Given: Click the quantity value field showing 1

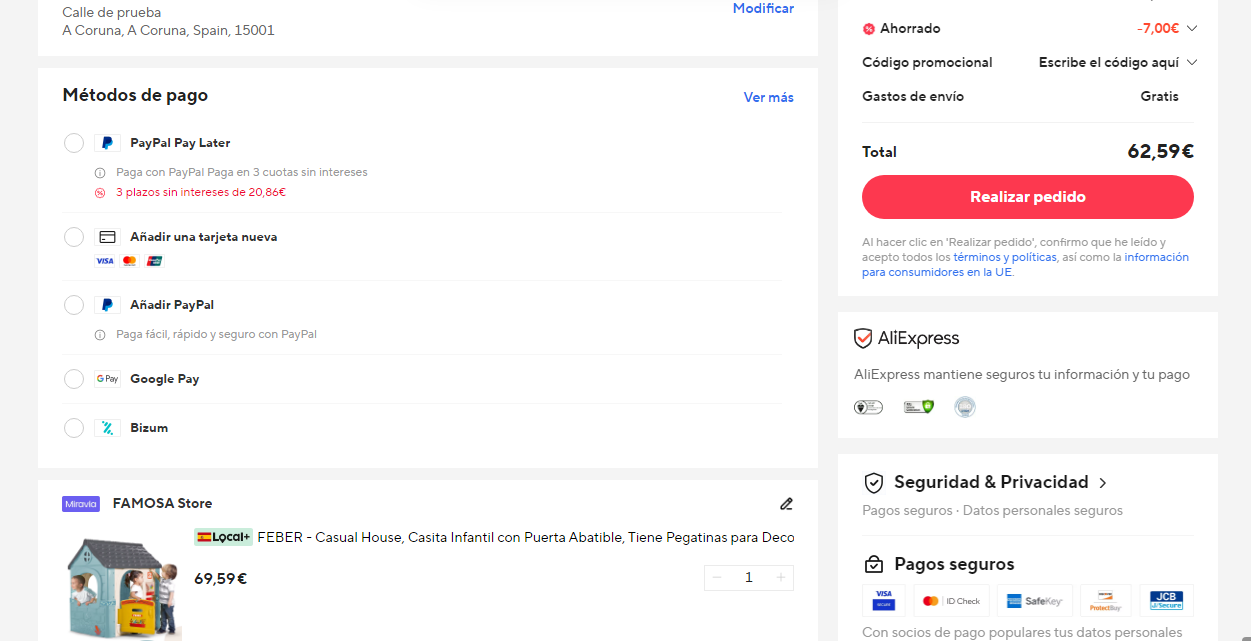Looking at the screenshot, I should point(749,578).
